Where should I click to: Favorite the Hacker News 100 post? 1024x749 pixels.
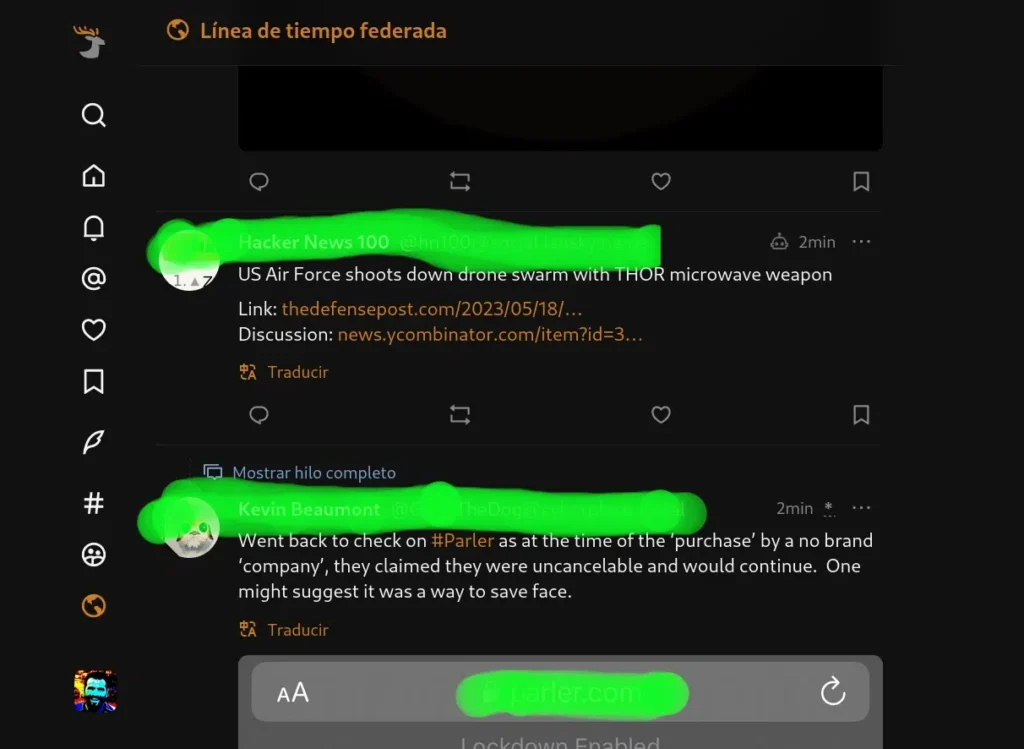tap(661, 415)
